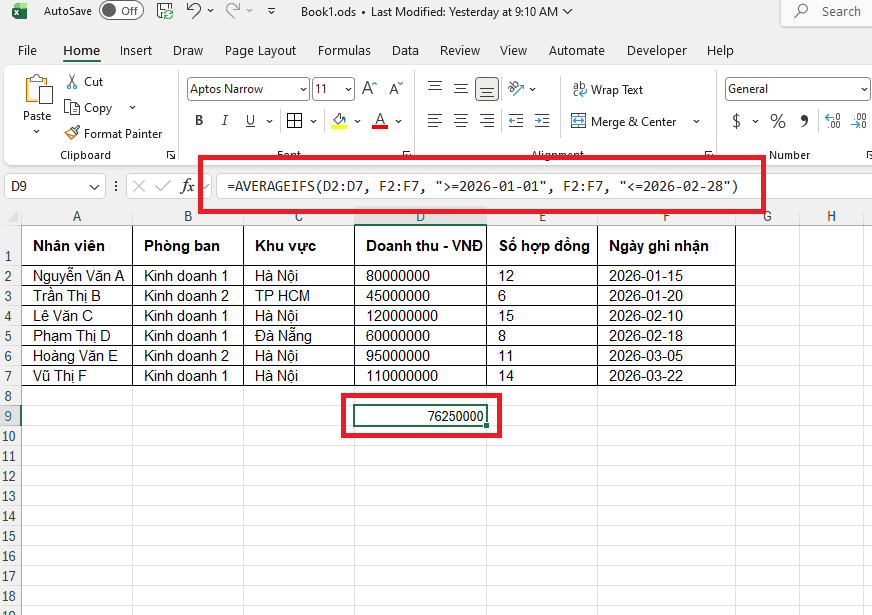Screen dimensions: 872x615
Task: Open the Name Box dropdown for D9
Action: point(94,187)
